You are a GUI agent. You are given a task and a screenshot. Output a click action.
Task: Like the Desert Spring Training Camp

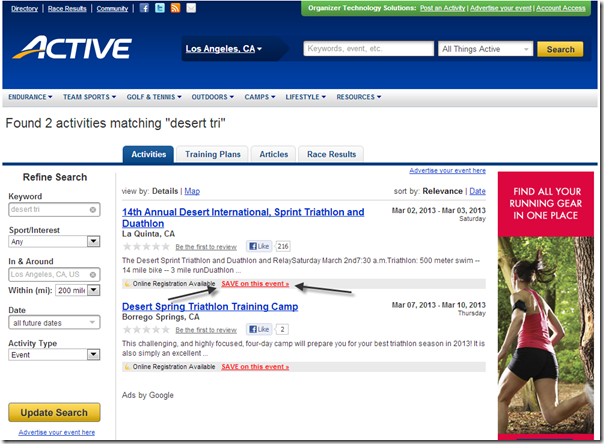259,329
